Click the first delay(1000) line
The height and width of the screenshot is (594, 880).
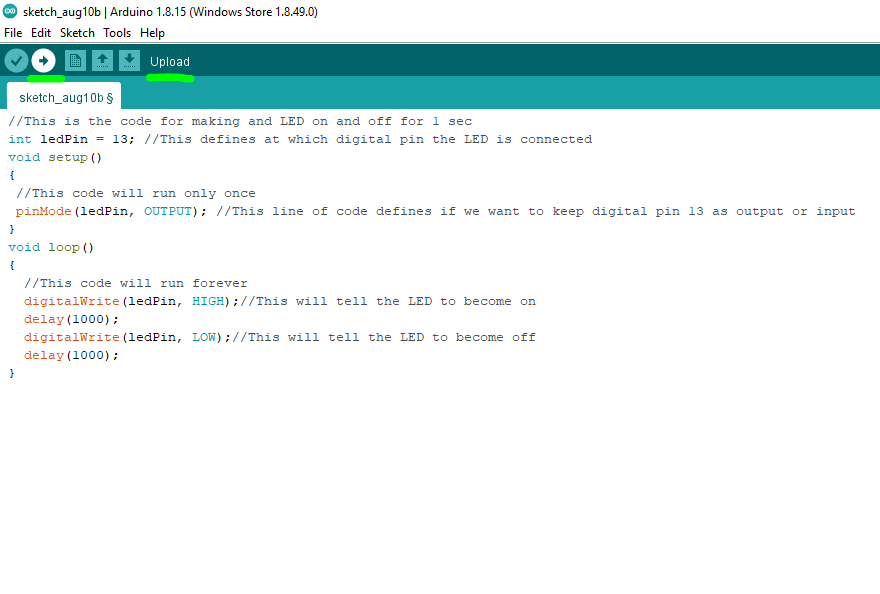click(x=71, y=319)
